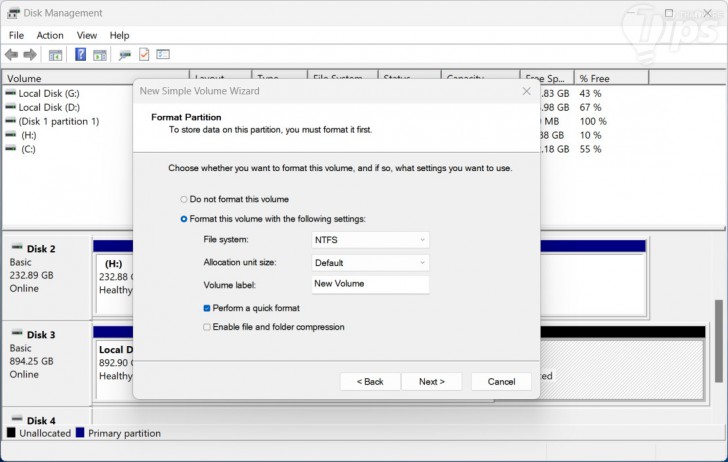
Task: Click the vertical scrollbar in the disk pane
Action: click(719, 341)
